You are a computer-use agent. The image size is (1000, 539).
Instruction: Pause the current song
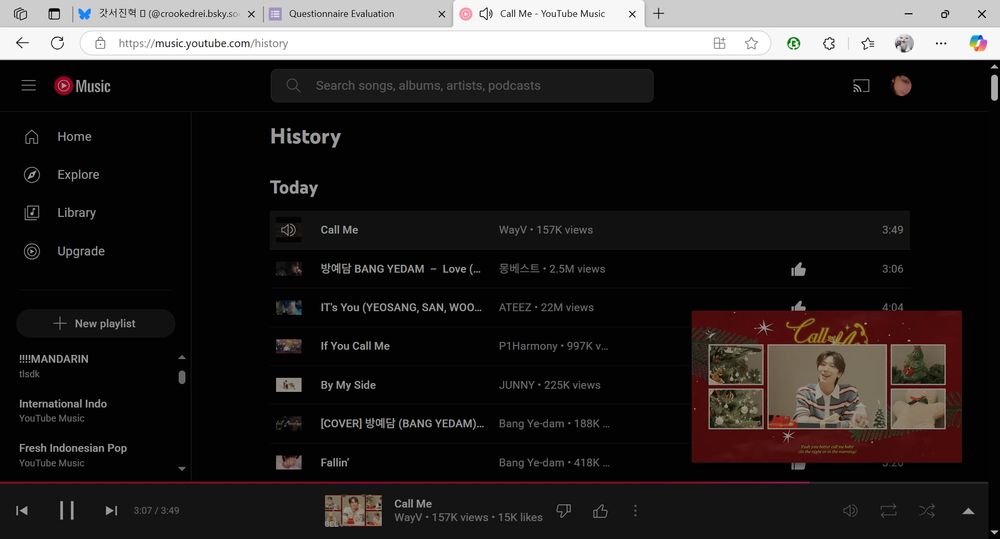pos(66,510)
